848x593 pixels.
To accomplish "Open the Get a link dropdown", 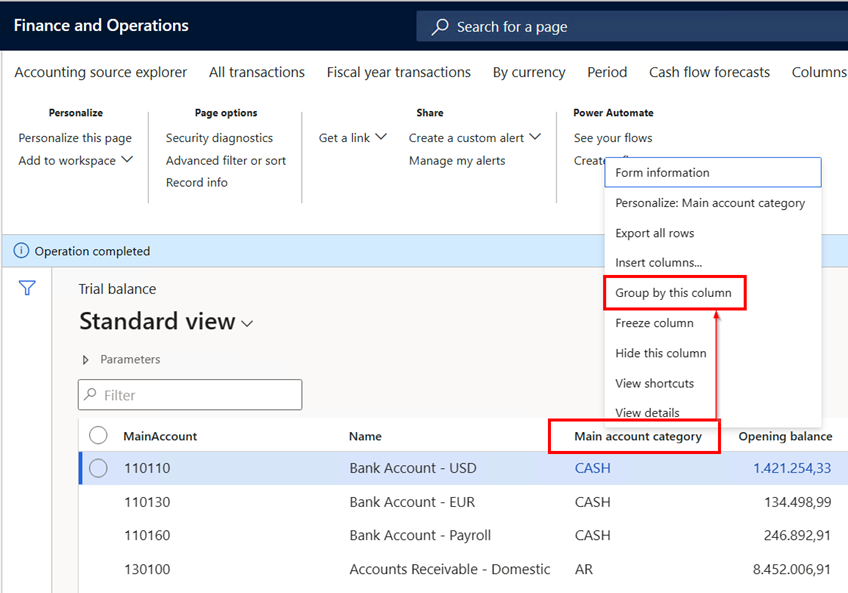I will click(x=381, y=137).
